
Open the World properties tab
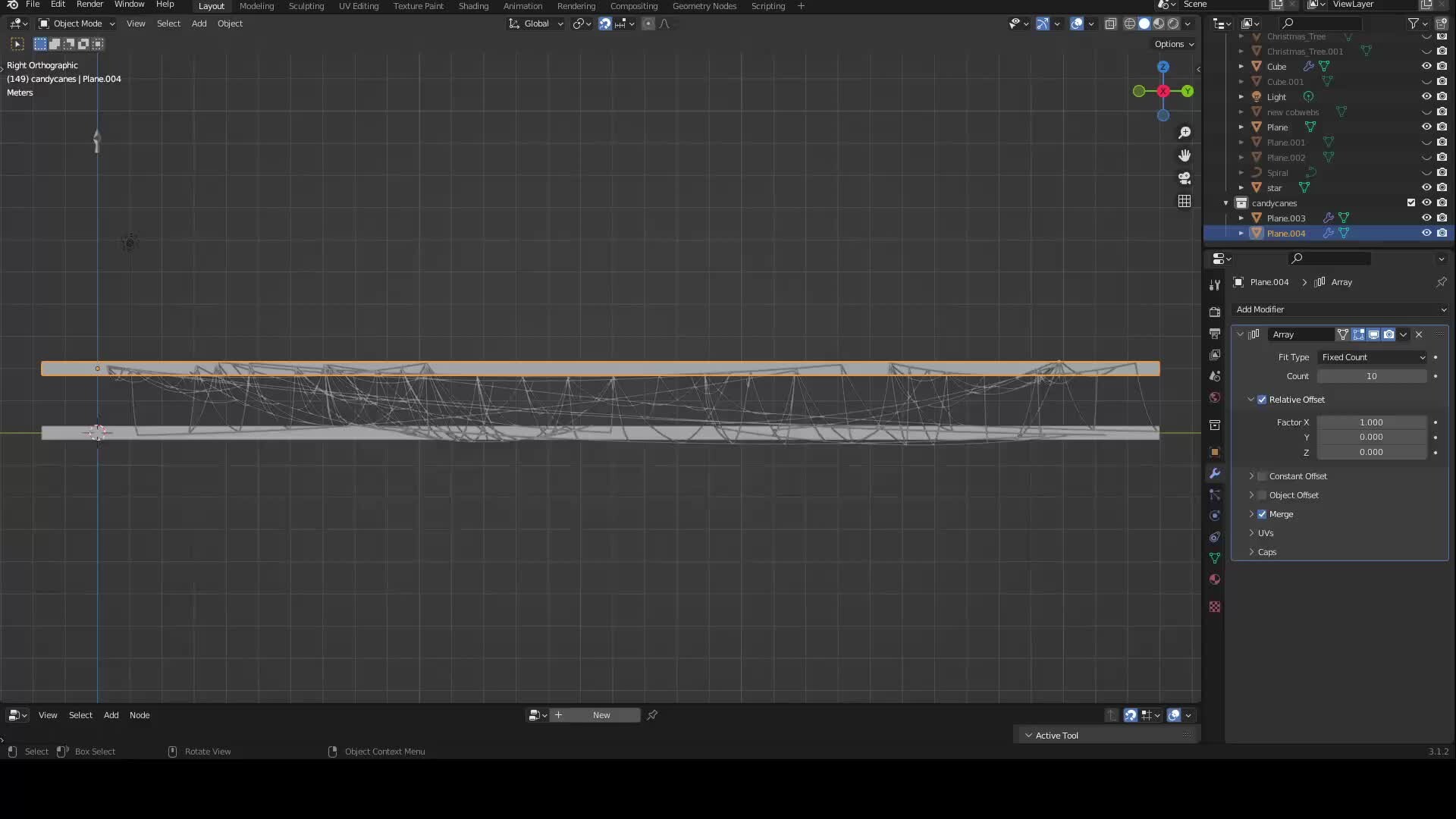pyautogui.click(x=1215, y=397)
